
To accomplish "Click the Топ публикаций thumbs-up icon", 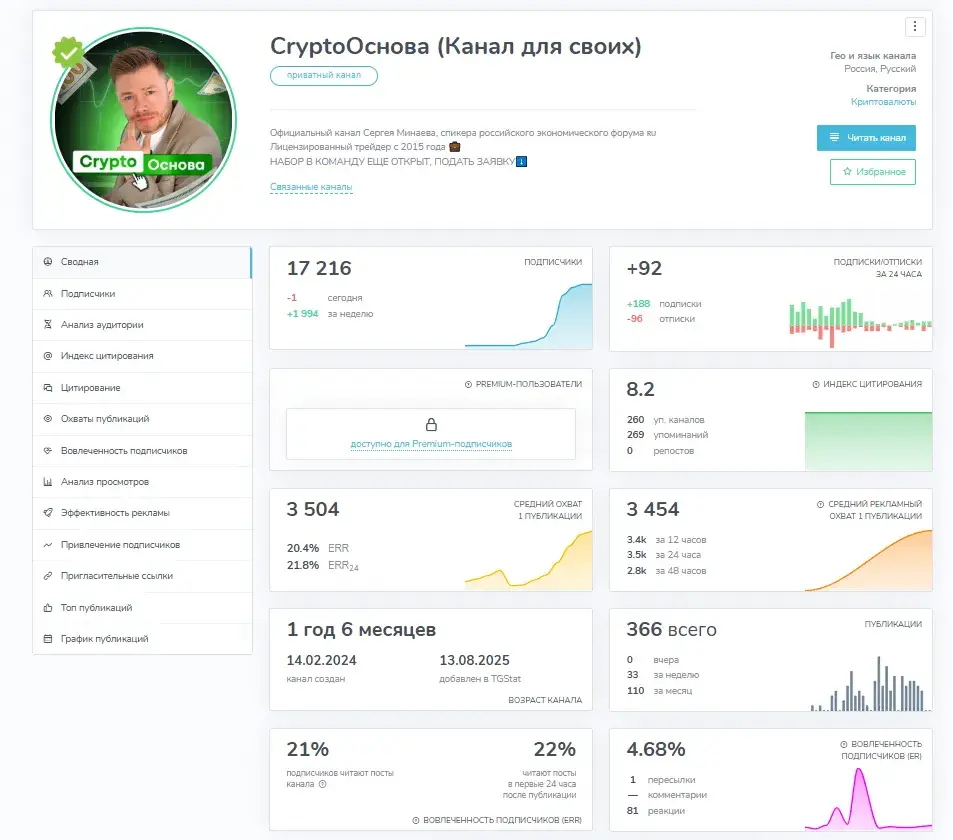I will (48, 608).
